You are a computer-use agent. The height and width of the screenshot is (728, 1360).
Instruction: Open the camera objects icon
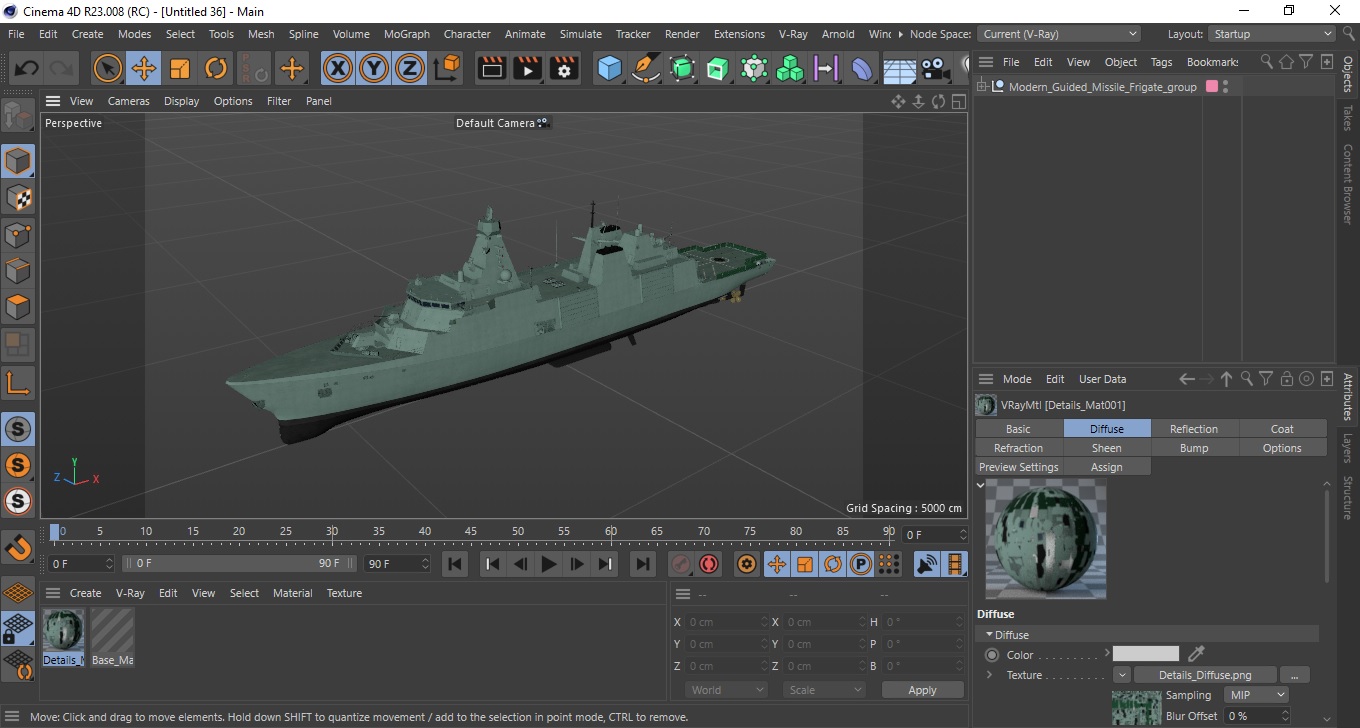pos(934,69)
